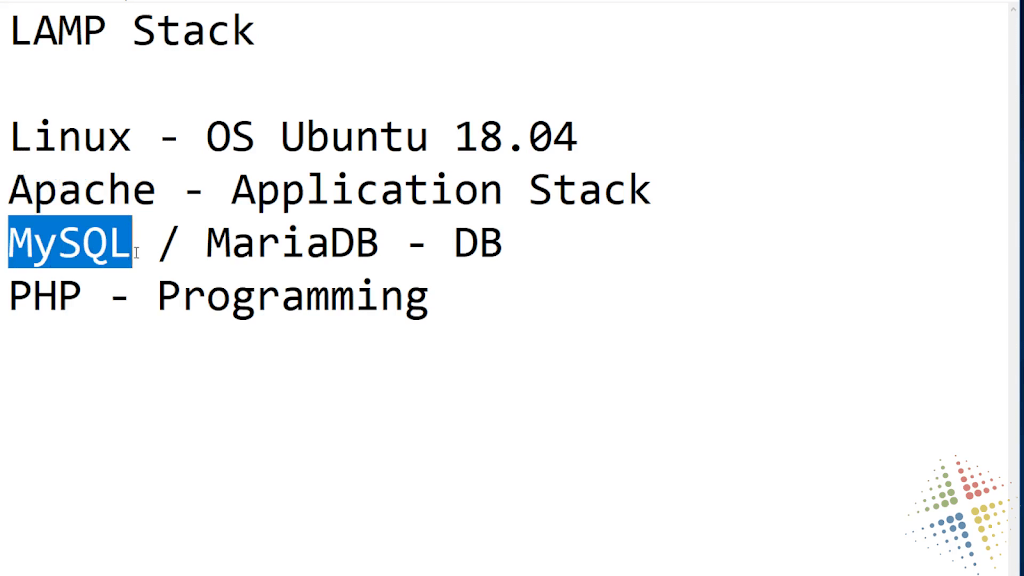Click the slash between MySQL and MariaDB
This screenshot has width=1024, height=576.
coord(168,244)
